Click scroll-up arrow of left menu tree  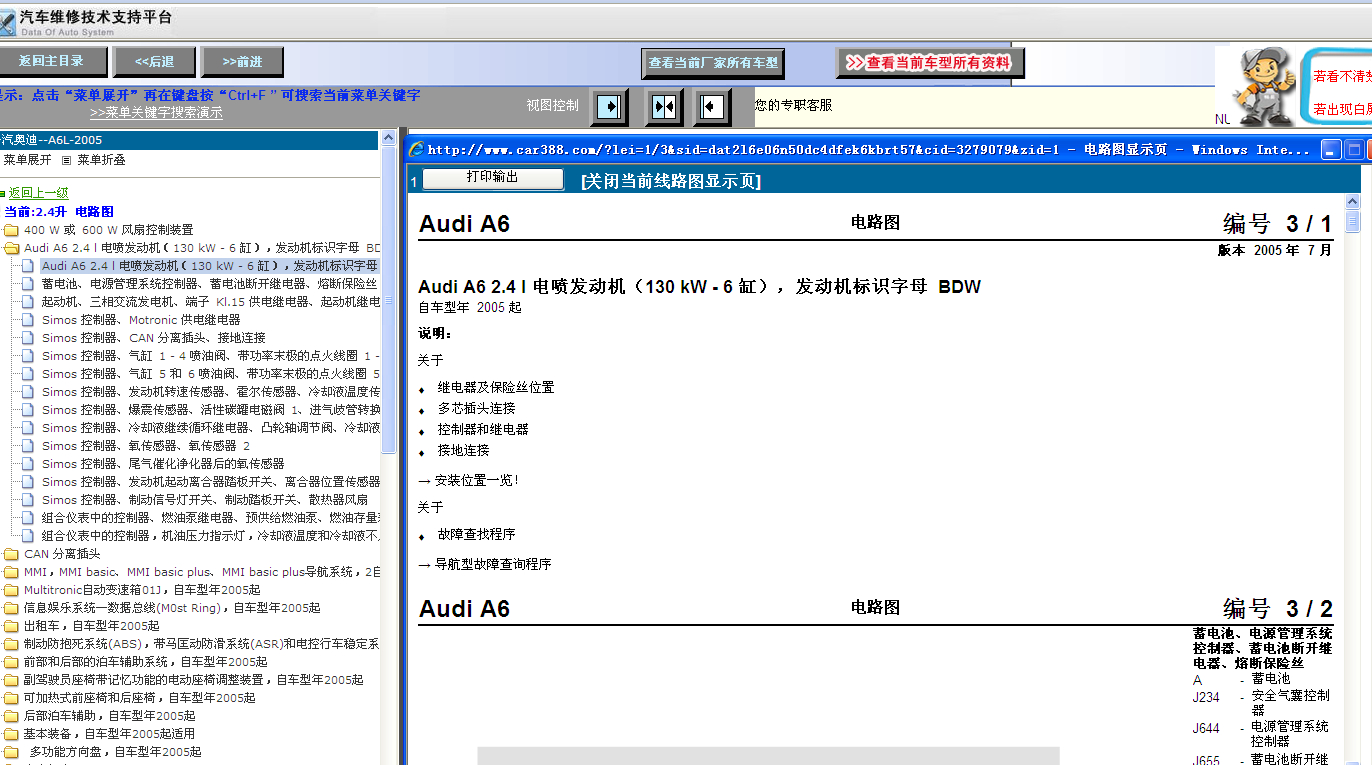(x=389, y=139)
